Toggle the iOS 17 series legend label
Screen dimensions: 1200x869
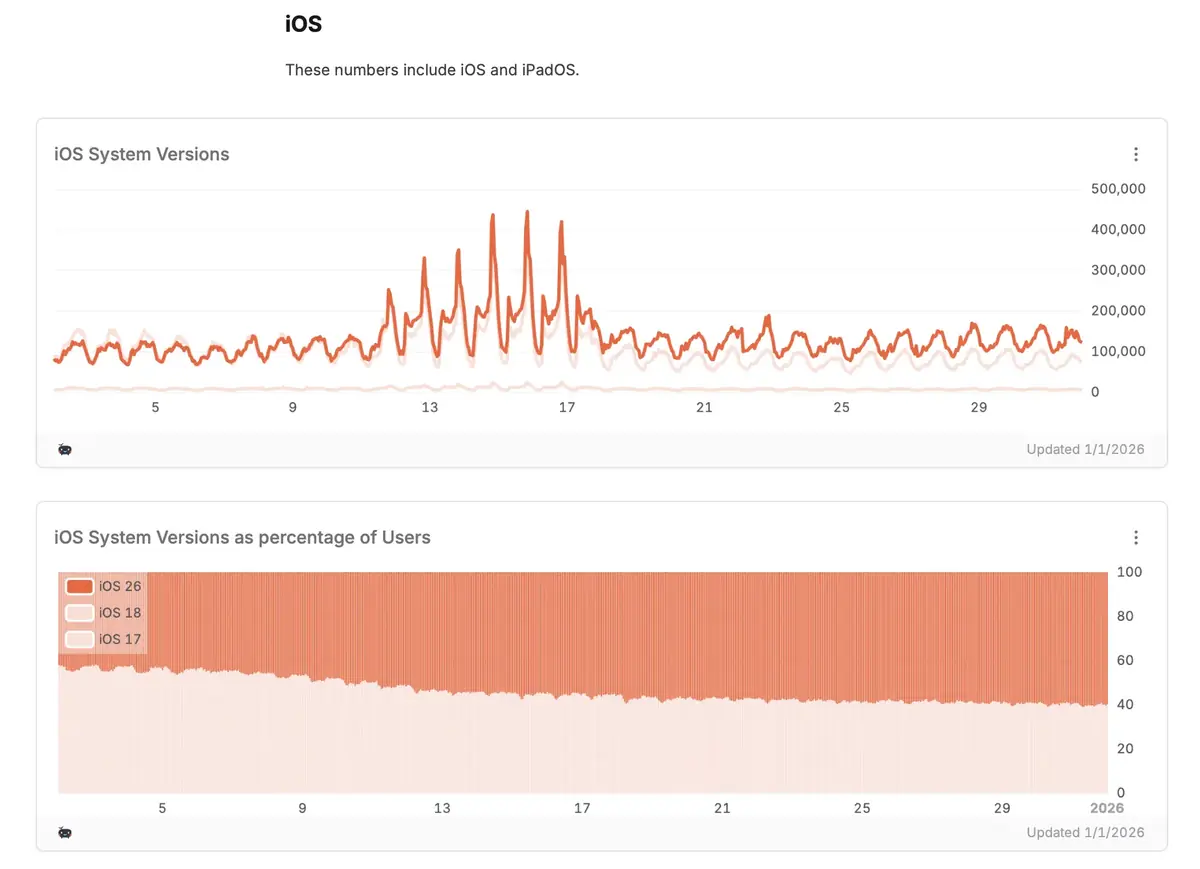pos(120,639)
